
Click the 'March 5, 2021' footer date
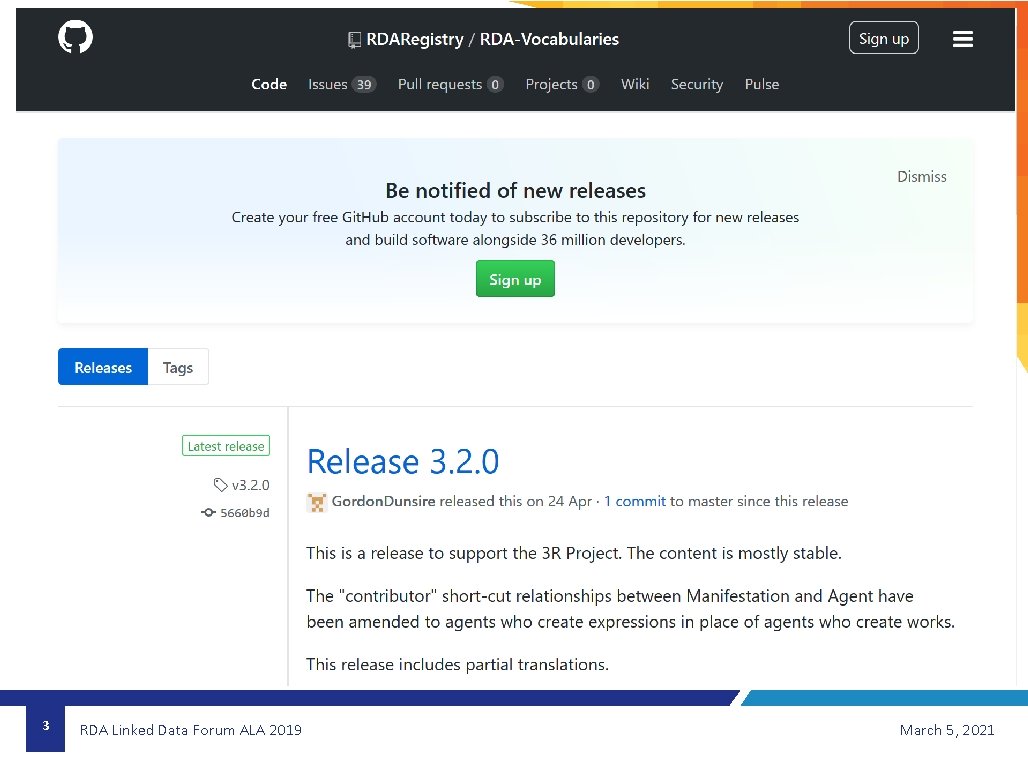coord(947,730)
